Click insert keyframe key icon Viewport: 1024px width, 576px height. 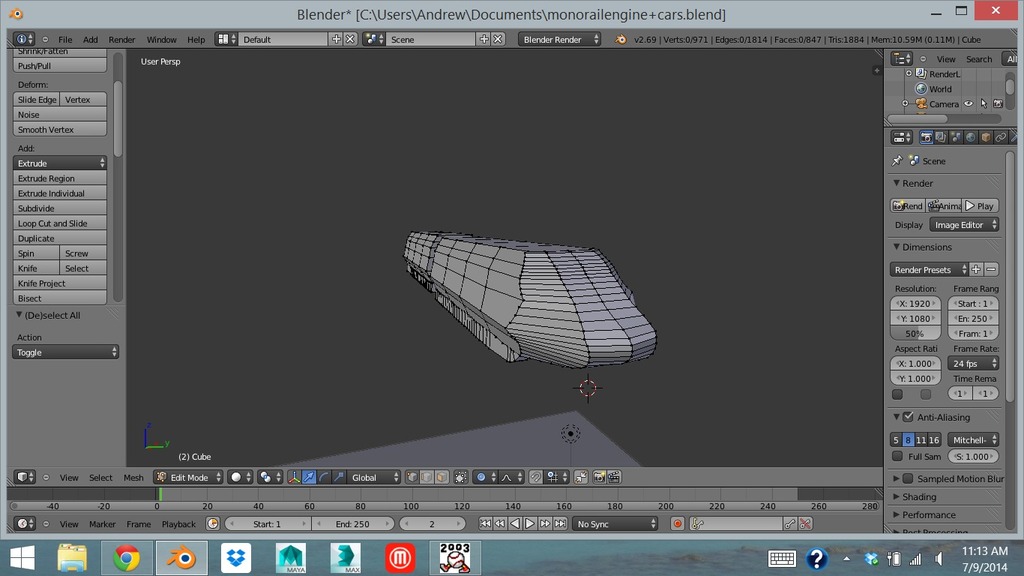pyautogui.click(x=790, y=524)
